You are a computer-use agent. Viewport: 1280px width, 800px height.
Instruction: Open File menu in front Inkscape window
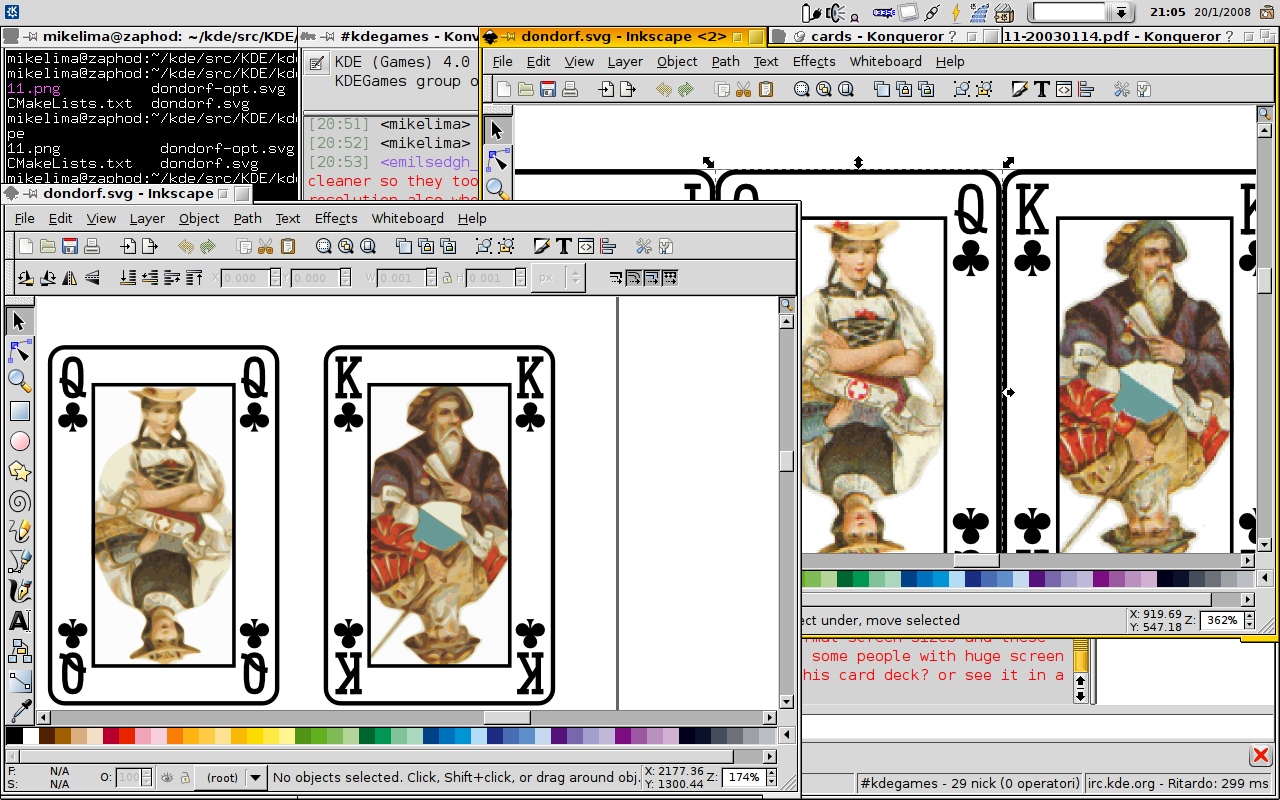click(x=24, y=218)
